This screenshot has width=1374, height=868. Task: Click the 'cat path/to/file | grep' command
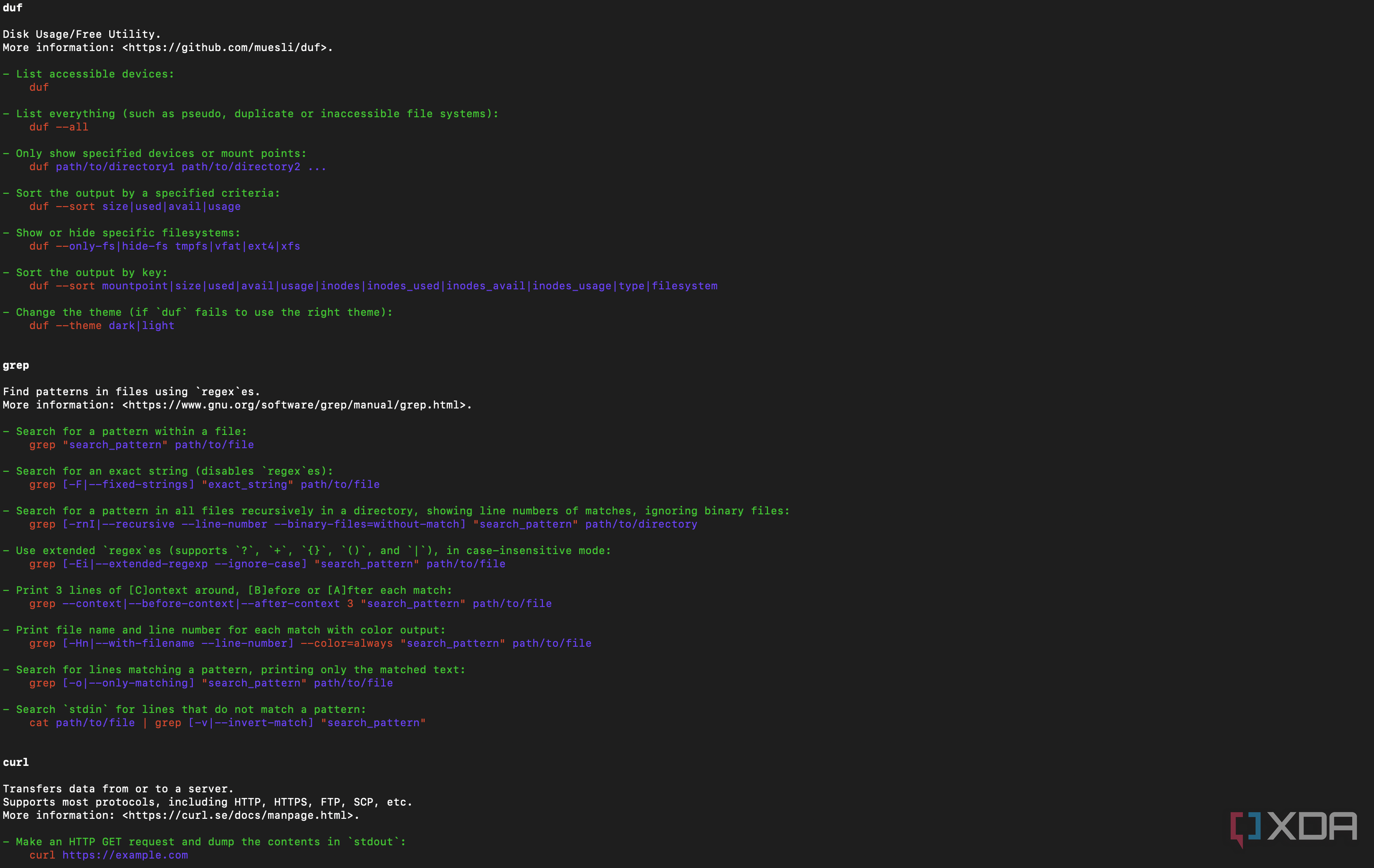pyautogui.click(x=228, y=722)
